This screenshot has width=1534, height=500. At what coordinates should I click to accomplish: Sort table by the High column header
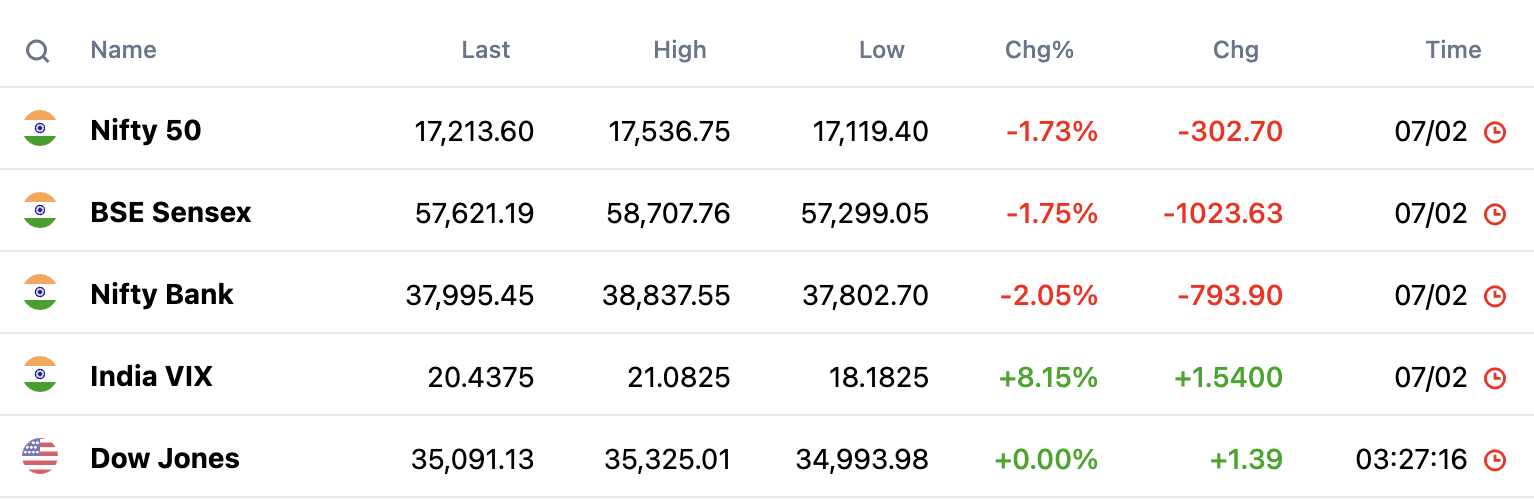point(680,50)
